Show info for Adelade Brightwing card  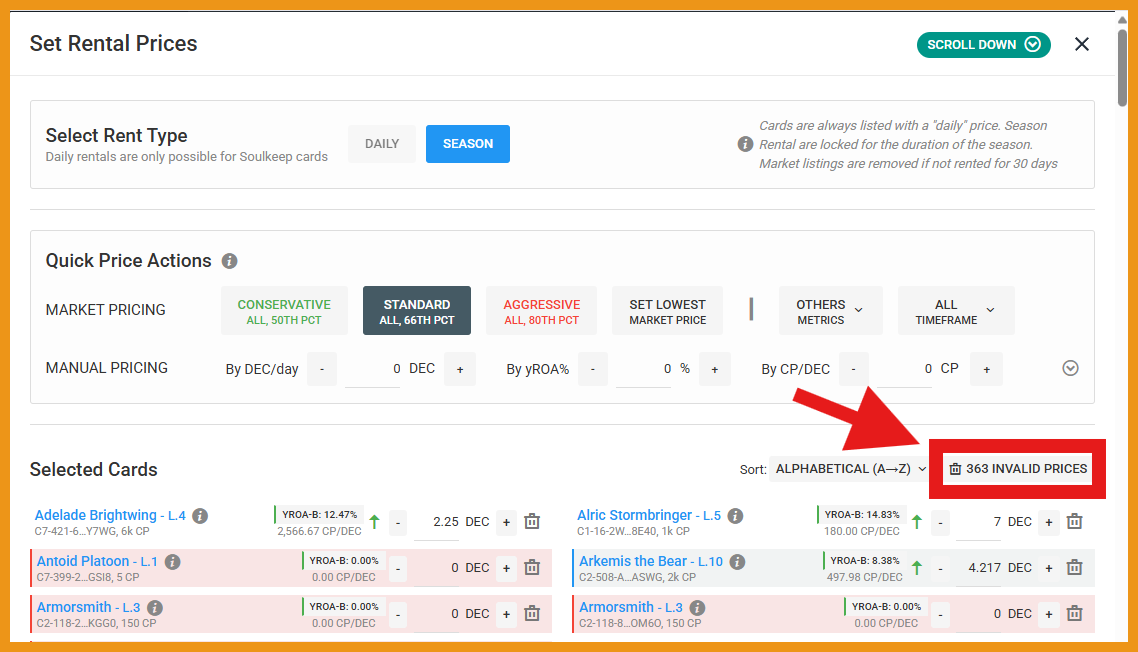coord(200,516)
